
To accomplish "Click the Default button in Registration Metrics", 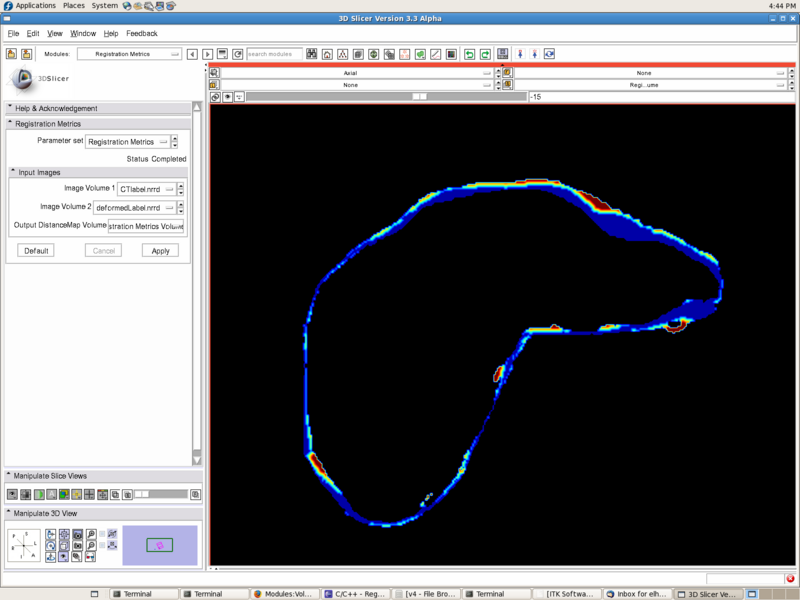I will tap(35, 250).
